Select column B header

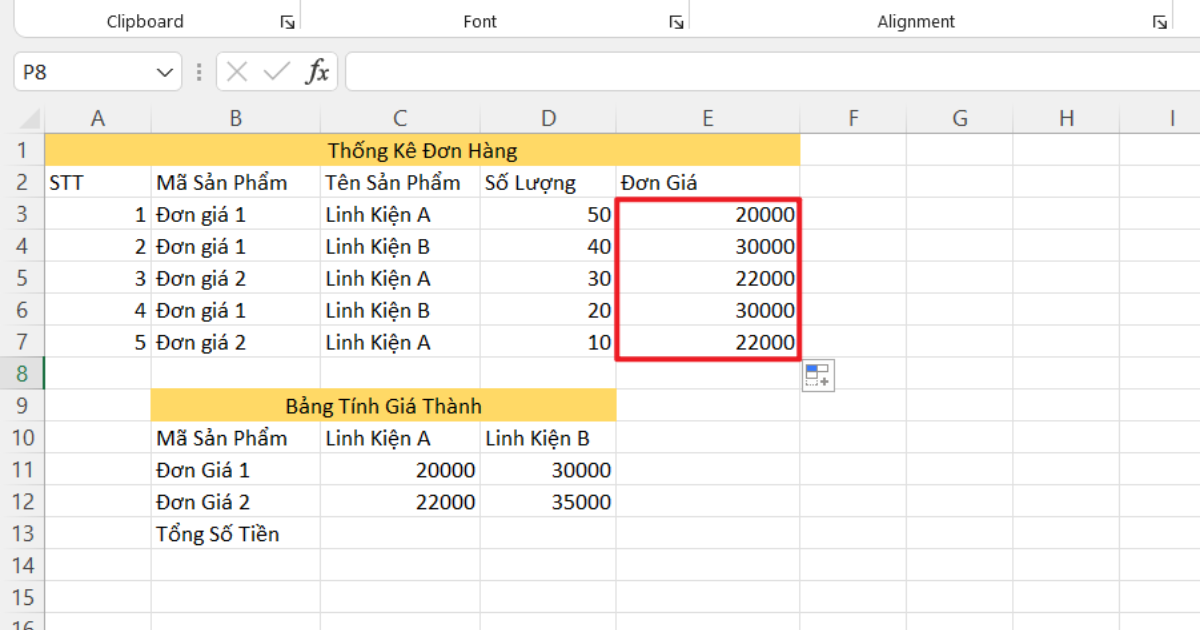click(236, 119)
